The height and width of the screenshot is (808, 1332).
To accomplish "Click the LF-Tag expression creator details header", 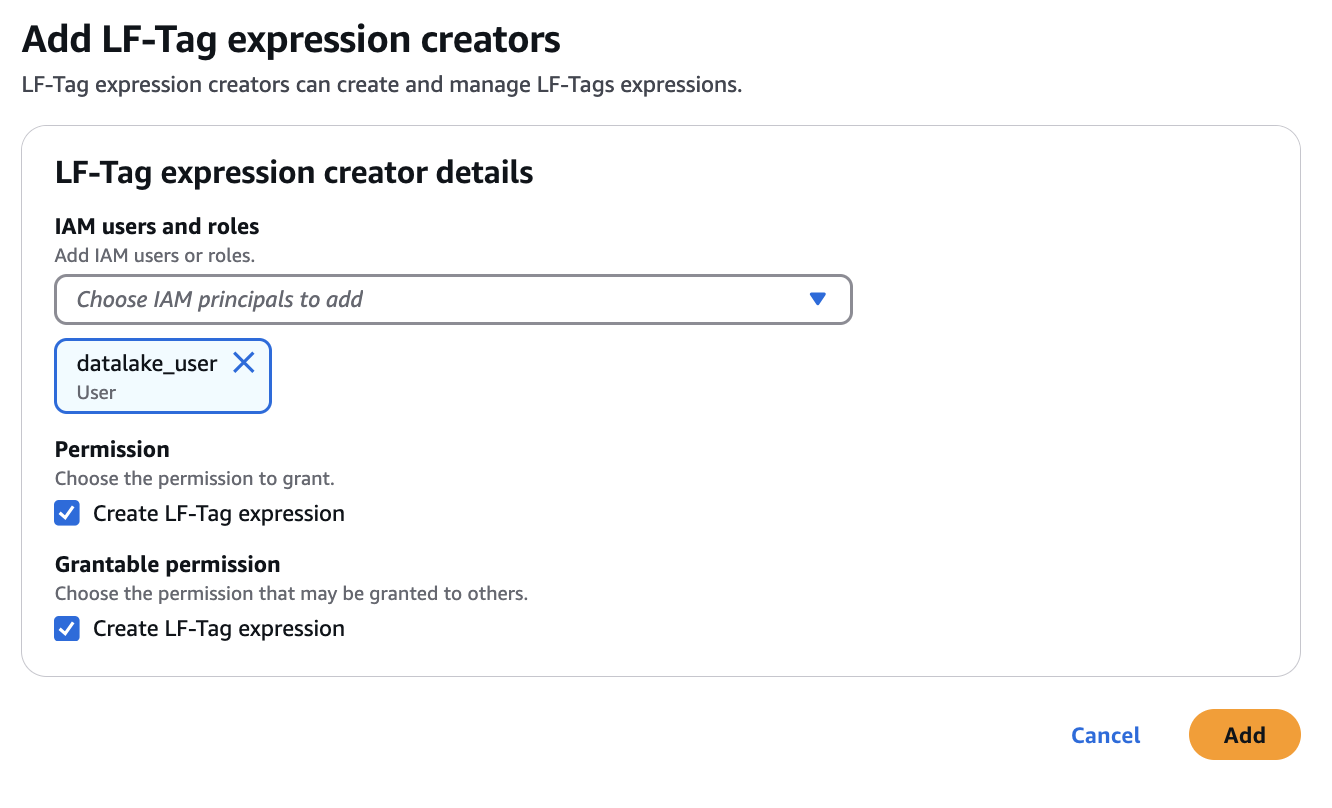I will click(x=294, y=172).
